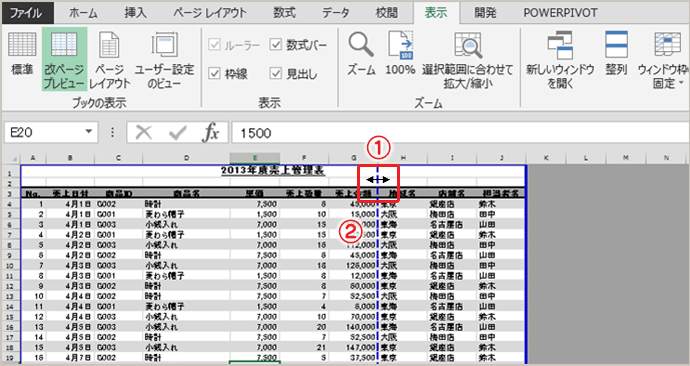Select 改ページプレビュー view button
The height and width of the screenshot is (366, 690).
click(x=64, y=59)
